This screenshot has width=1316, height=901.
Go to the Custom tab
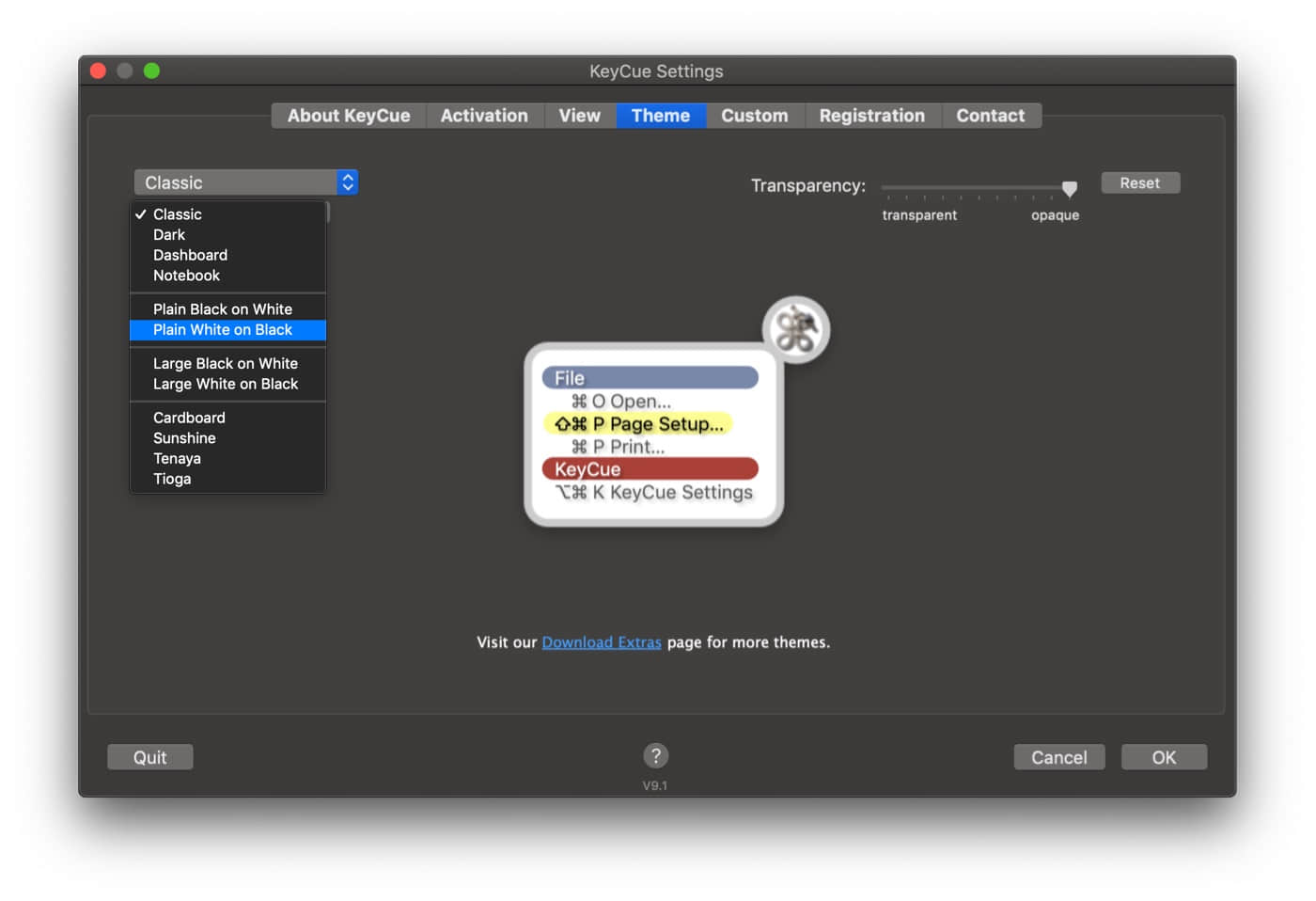click(x=754, y=116)
